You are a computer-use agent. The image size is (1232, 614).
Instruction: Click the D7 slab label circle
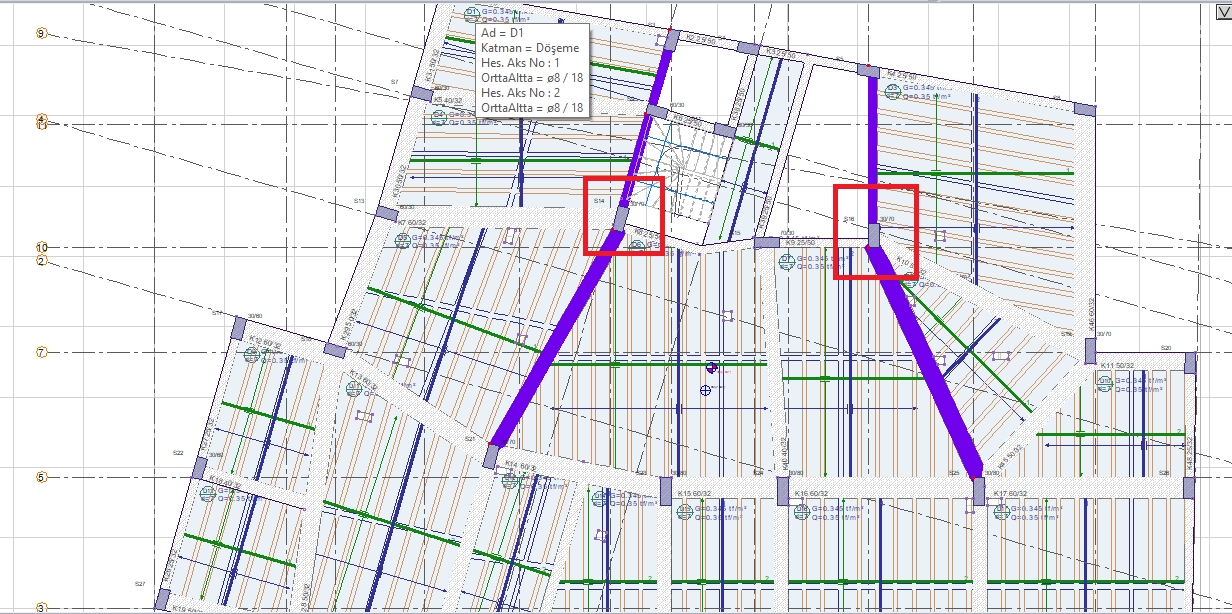coord(786,263)
